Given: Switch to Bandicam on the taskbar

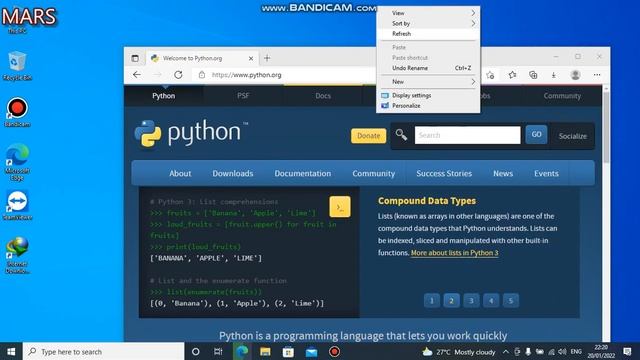Looking at the screenshot, I should coord(334,351).
